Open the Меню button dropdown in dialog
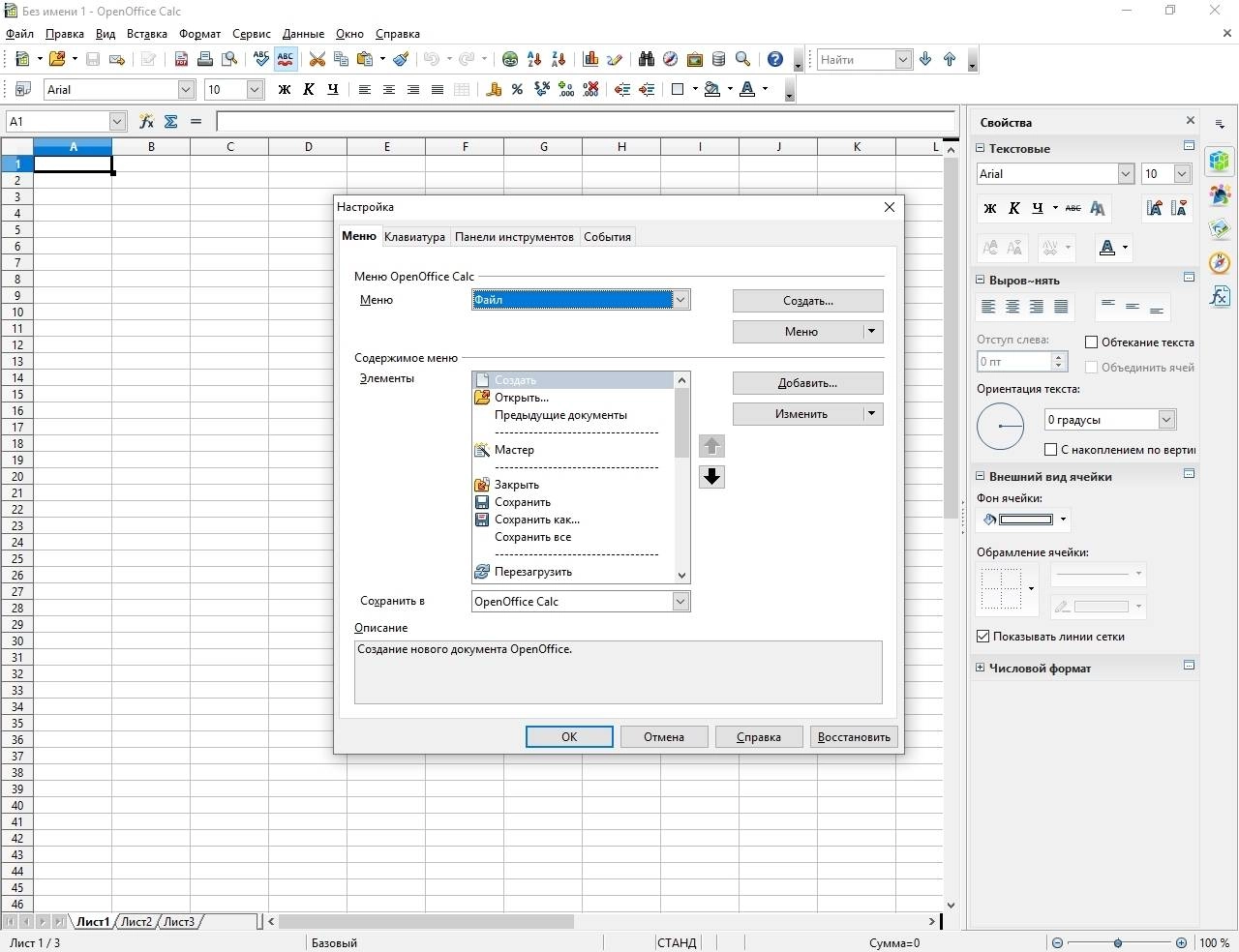Viewport: 1239px width, 952px height. [871, 331]
